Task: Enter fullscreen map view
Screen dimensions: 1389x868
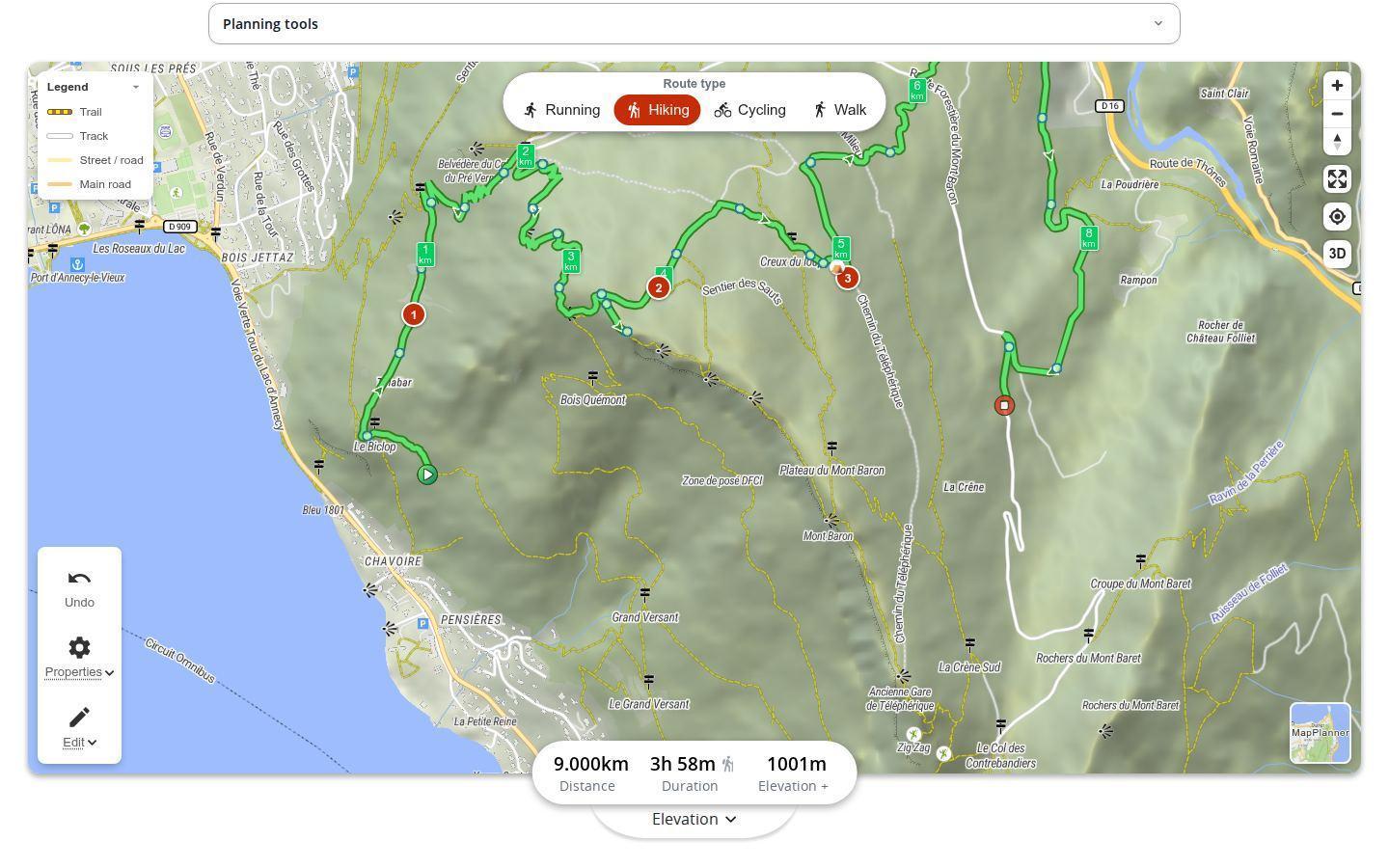Action: 1337,178
